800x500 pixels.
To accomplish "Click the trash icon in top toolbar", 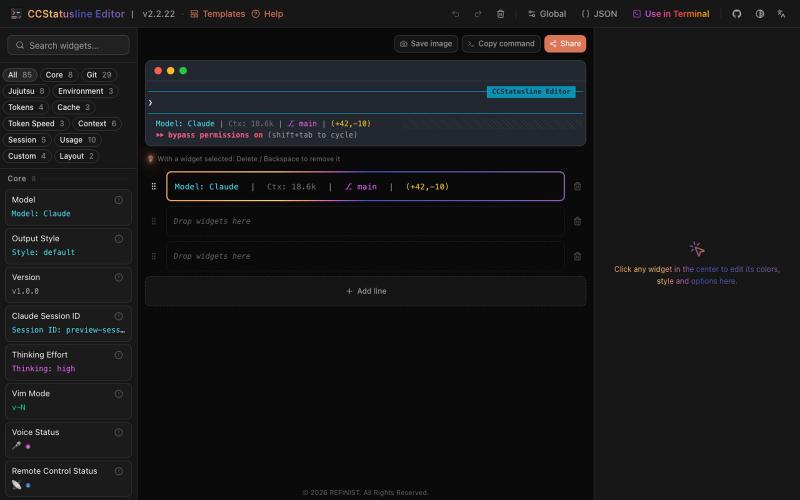I will [501, 14].
